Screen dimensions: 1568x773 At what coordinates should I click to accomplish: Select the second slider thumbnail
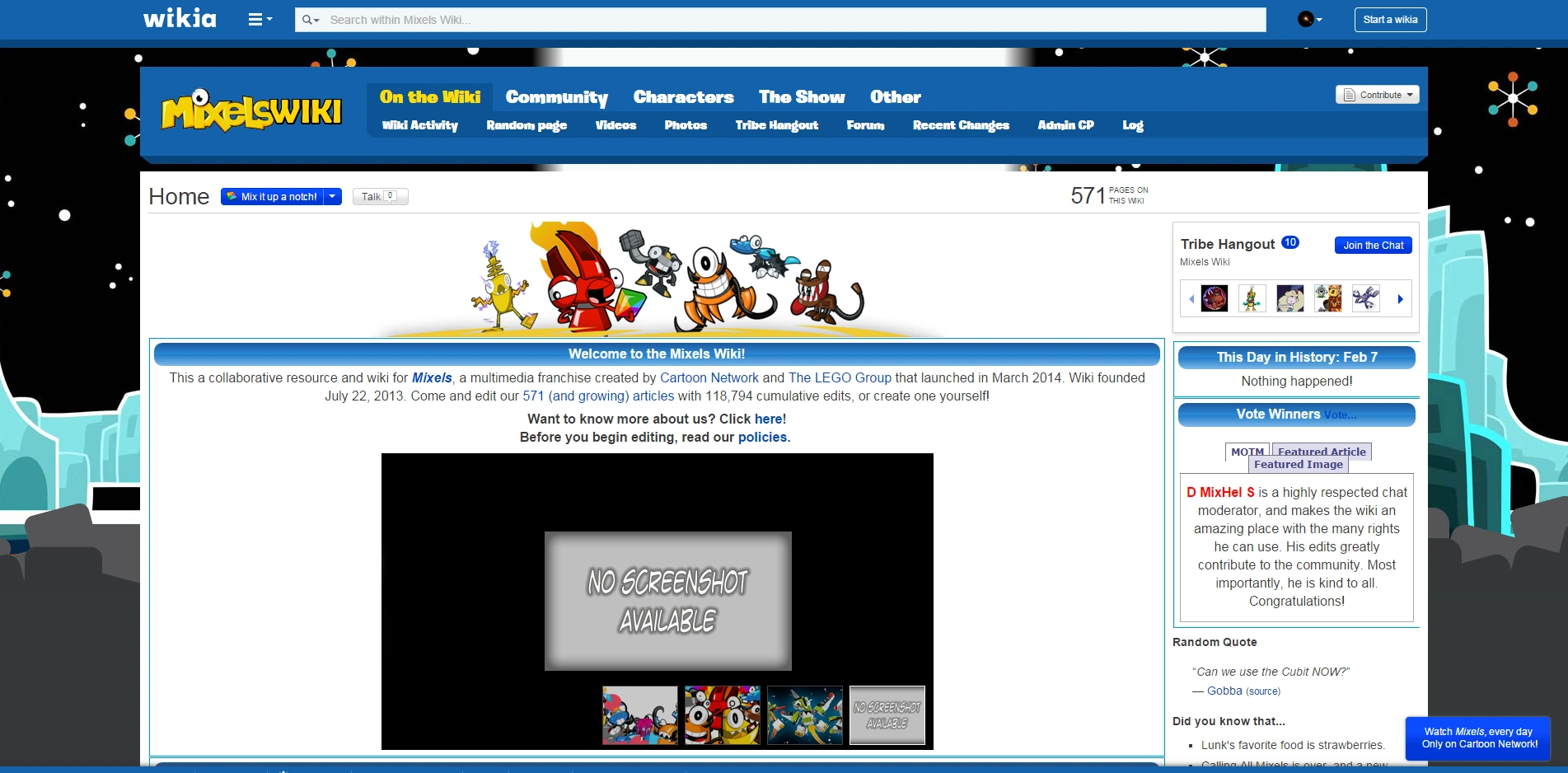point(723,715)
